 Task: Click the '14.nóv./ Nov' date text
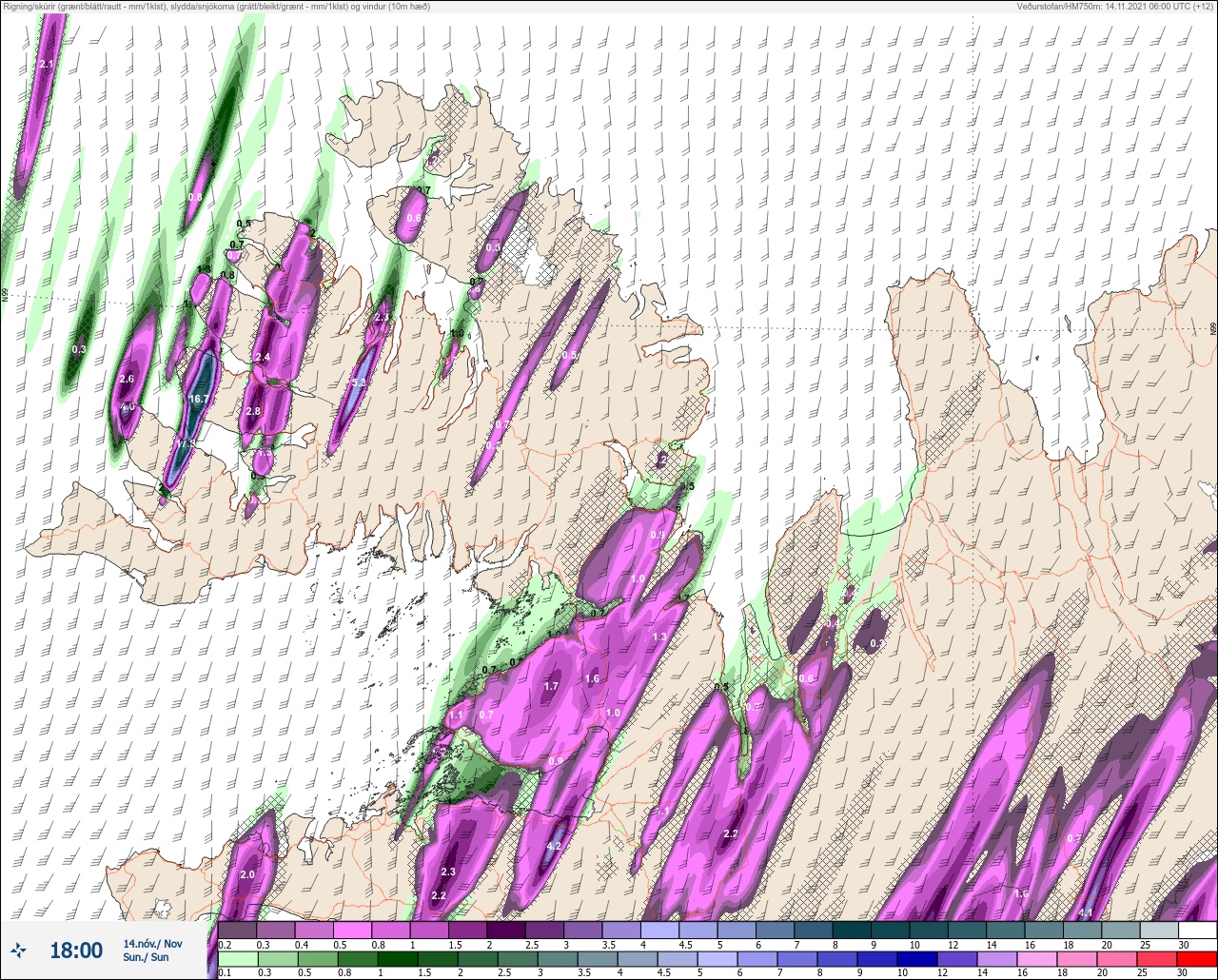click(x=152, y=944)
